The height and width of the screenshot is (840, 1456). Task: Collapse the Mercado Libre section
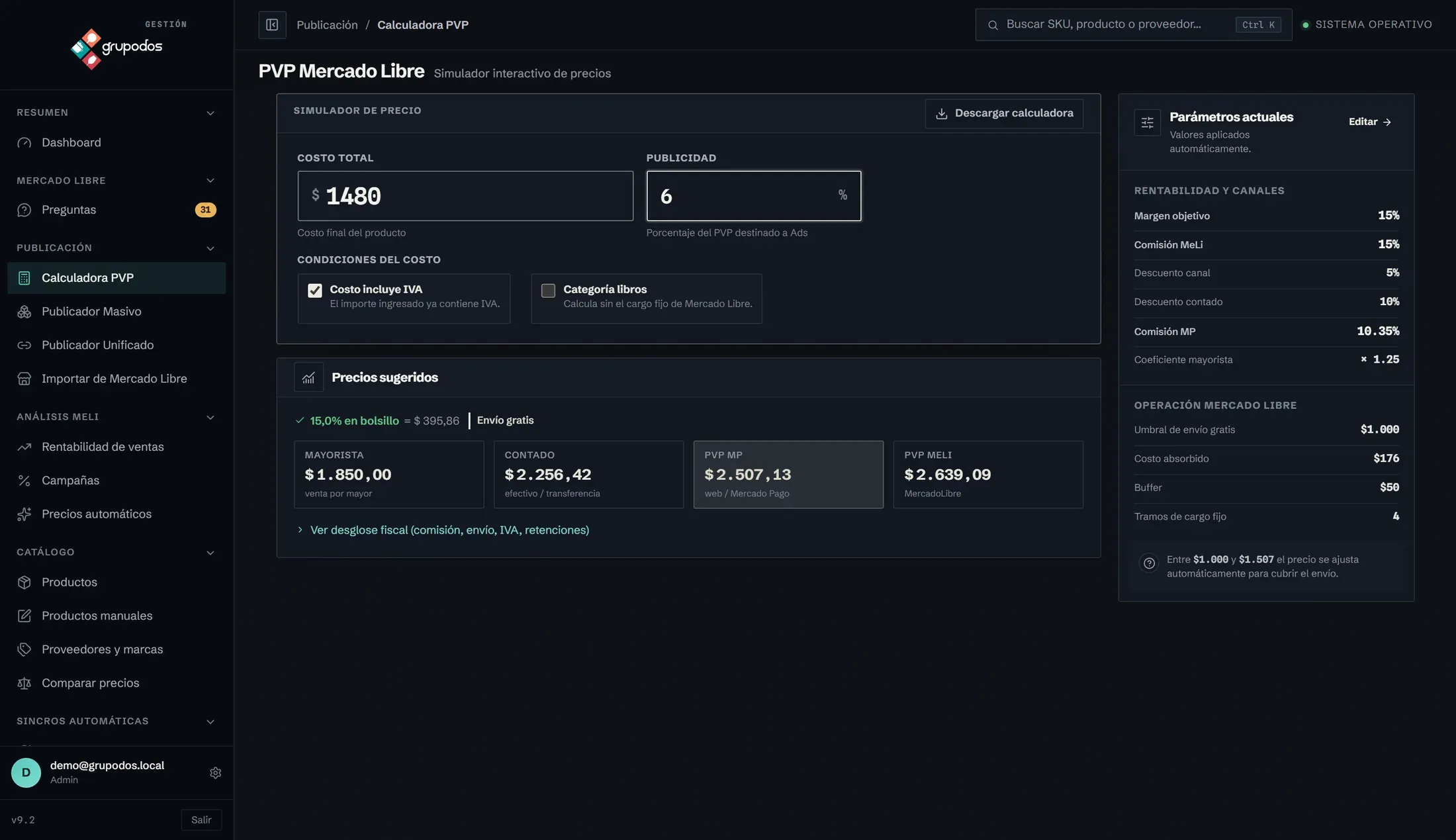pos(210,181)
